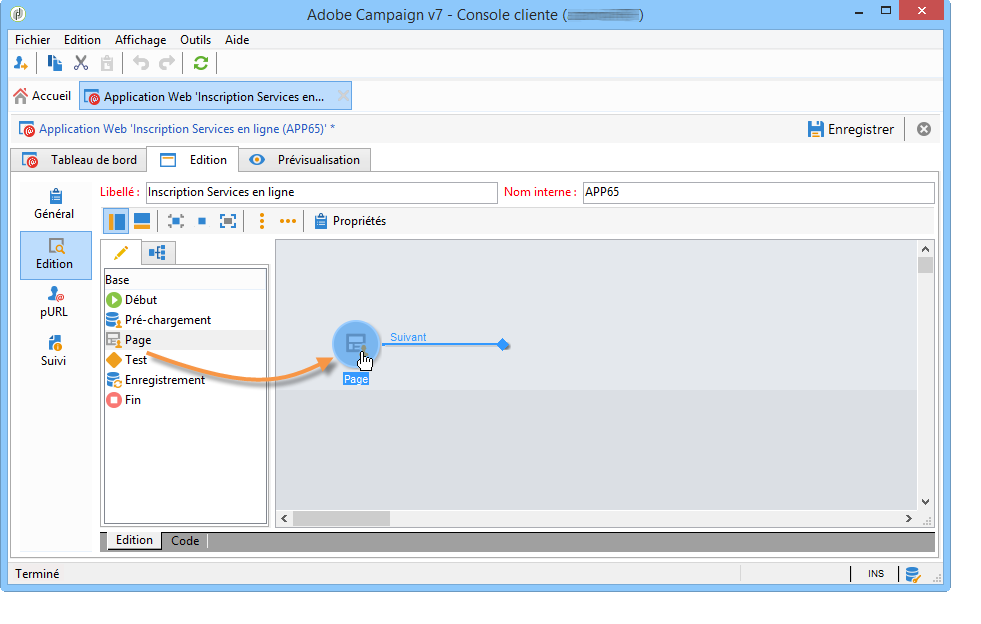Click the grey close circle beside Enregistrer
Image resolution: width=981 pixels, height=624 pixels.
(923, 129)
